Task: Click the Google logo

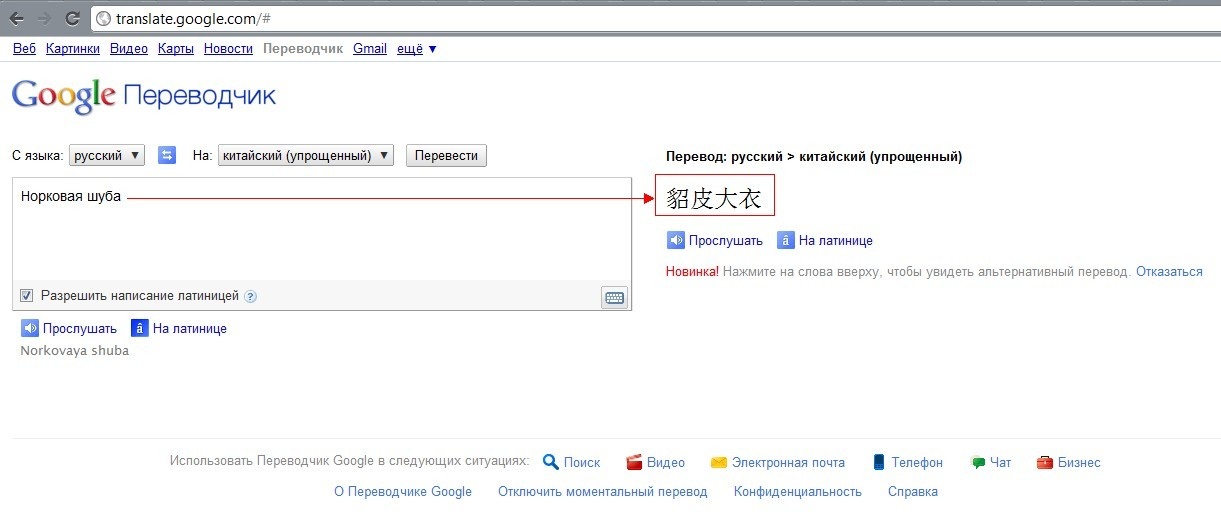Action: click(x=64, y=96)
